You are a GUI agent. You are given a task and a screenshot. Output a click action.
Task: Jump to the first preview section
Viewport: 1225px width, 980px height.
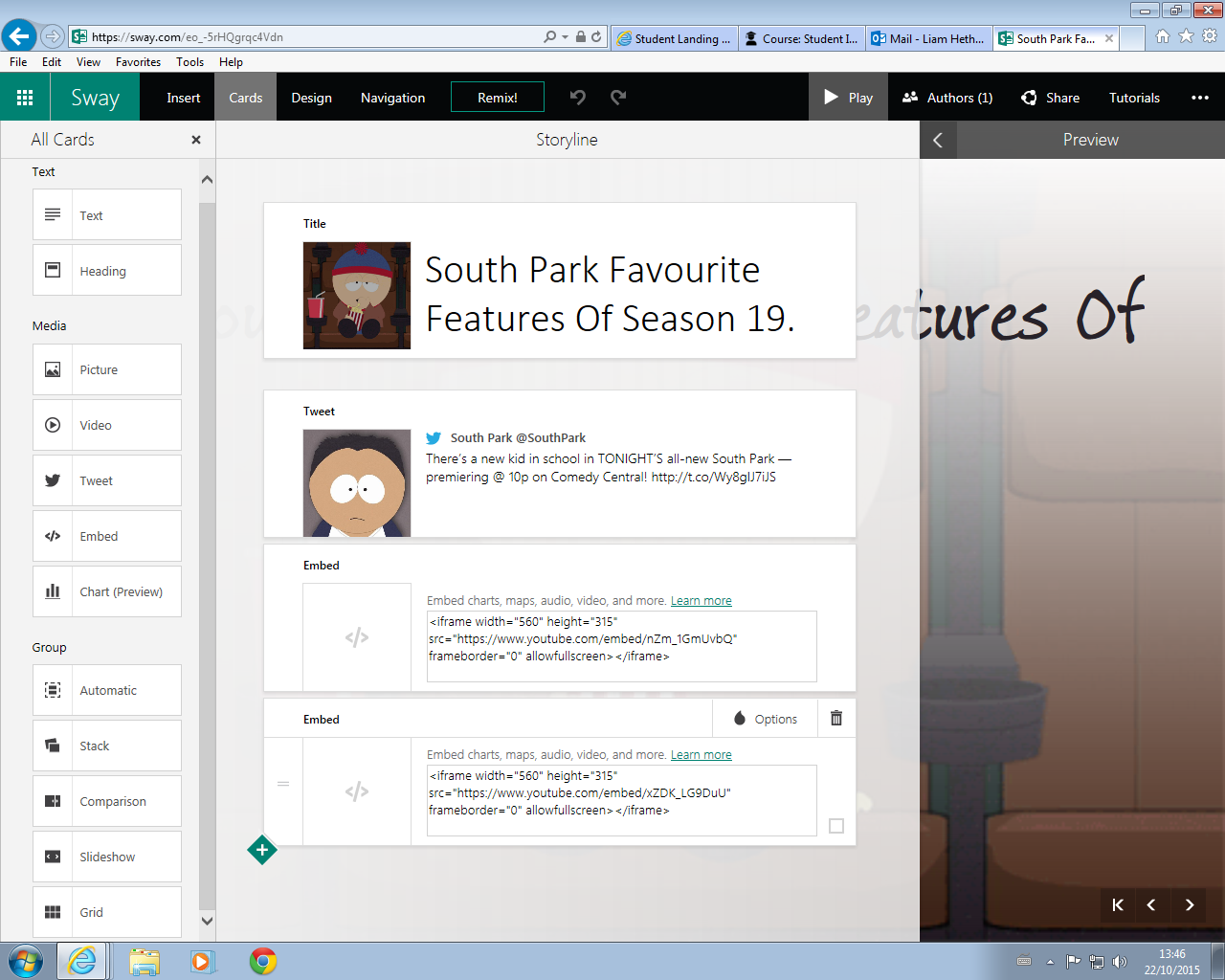click(1117, 904)
